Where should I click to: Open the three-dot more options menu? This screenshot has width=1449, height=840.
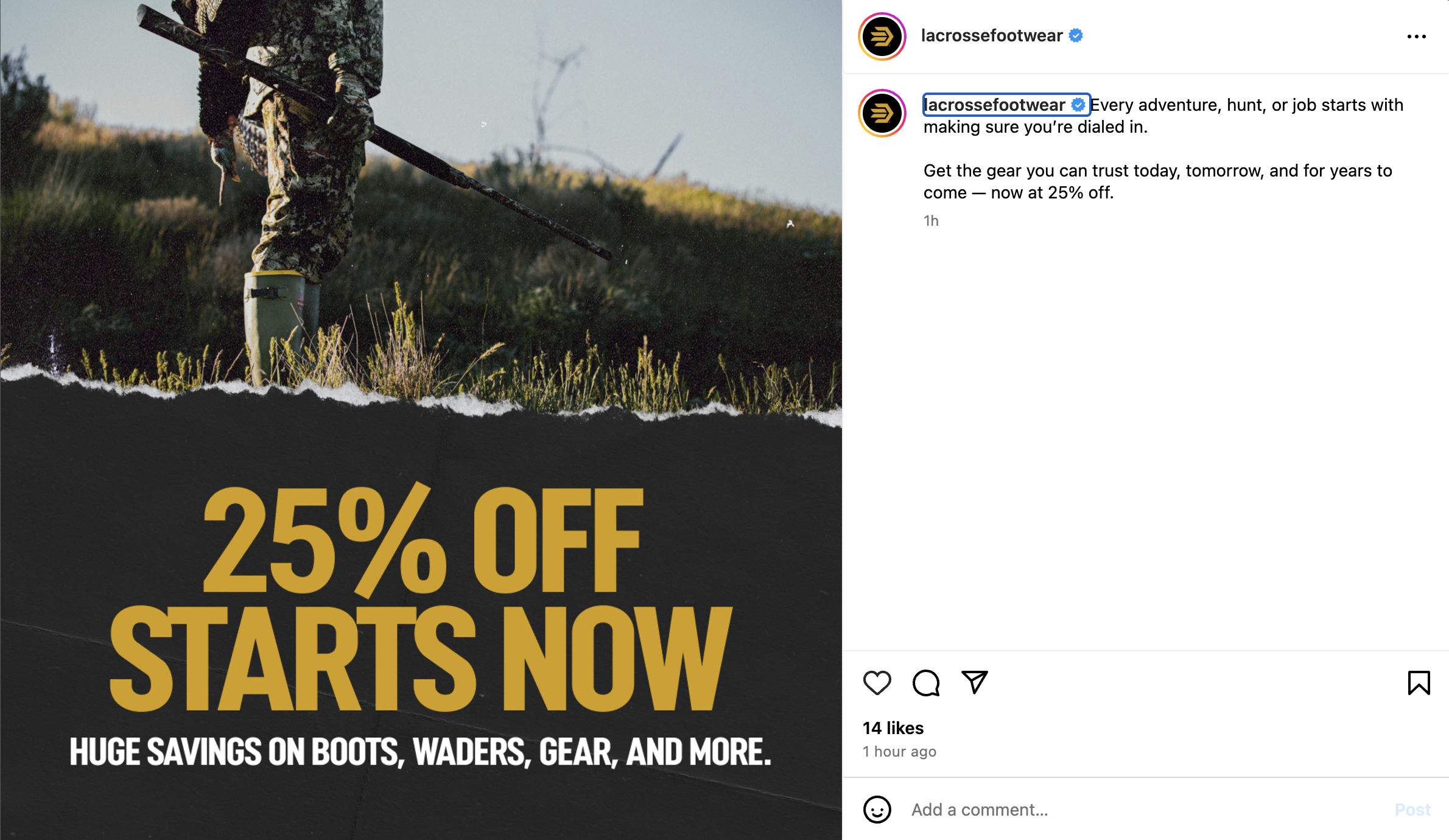pos(1416,37)
